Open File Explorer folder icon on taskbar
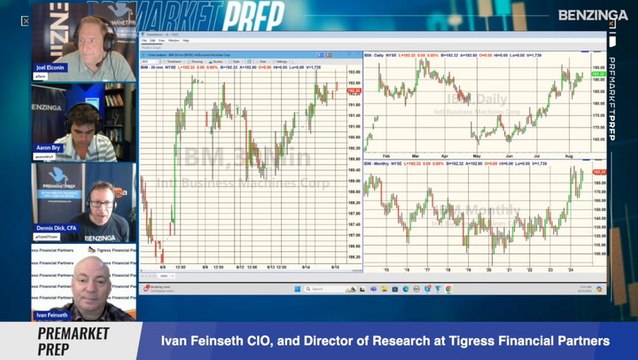The width and height of the screenshot is (638, 360). coord(384,289)
